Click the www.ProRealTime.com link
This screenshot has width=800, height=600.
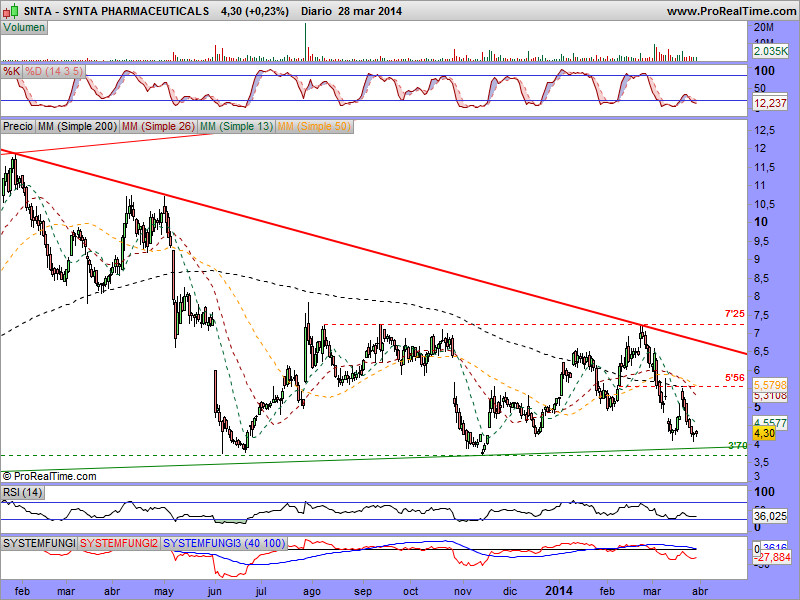pyautogui.click(x=731, y=11)
